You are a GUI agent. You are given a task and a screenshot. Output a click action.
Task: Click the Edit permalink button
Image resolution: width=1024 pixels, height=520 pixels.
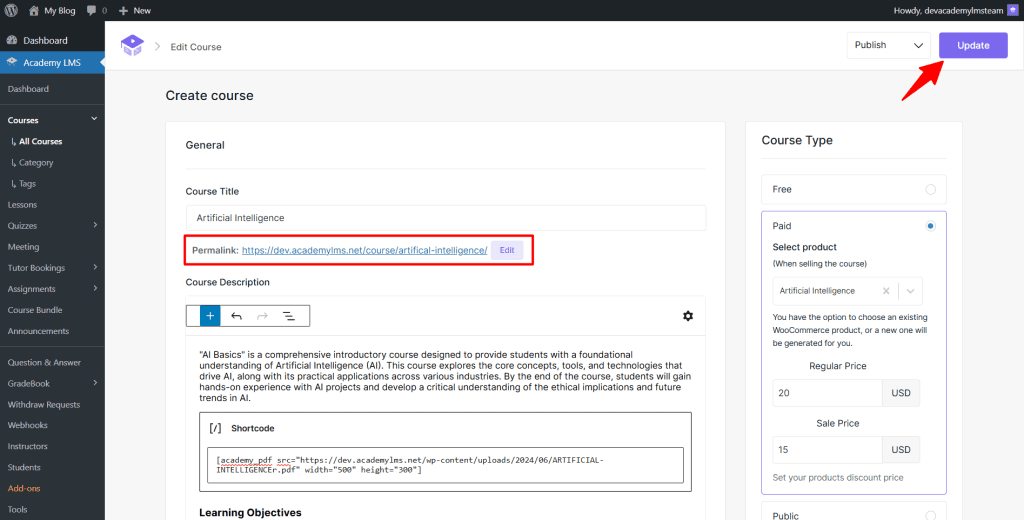pos(507,250)
